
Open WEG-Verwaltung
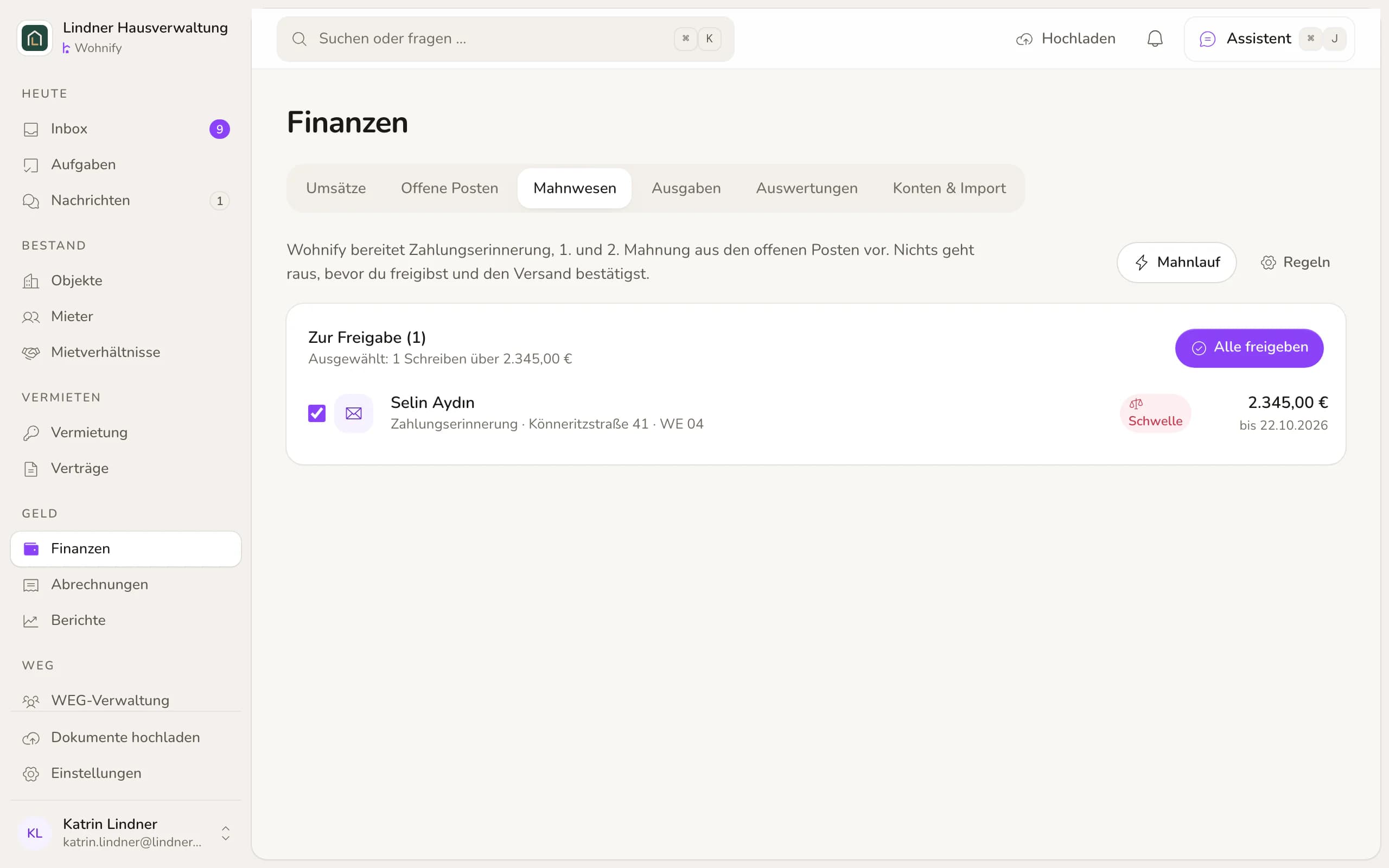pyautogui.click(x=126, y=700)
